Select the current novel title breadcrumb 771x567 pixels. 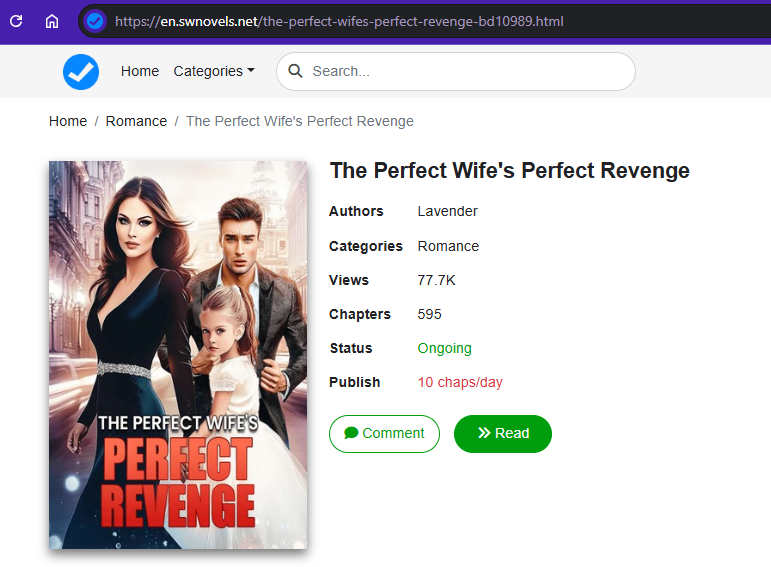(299, 121)
